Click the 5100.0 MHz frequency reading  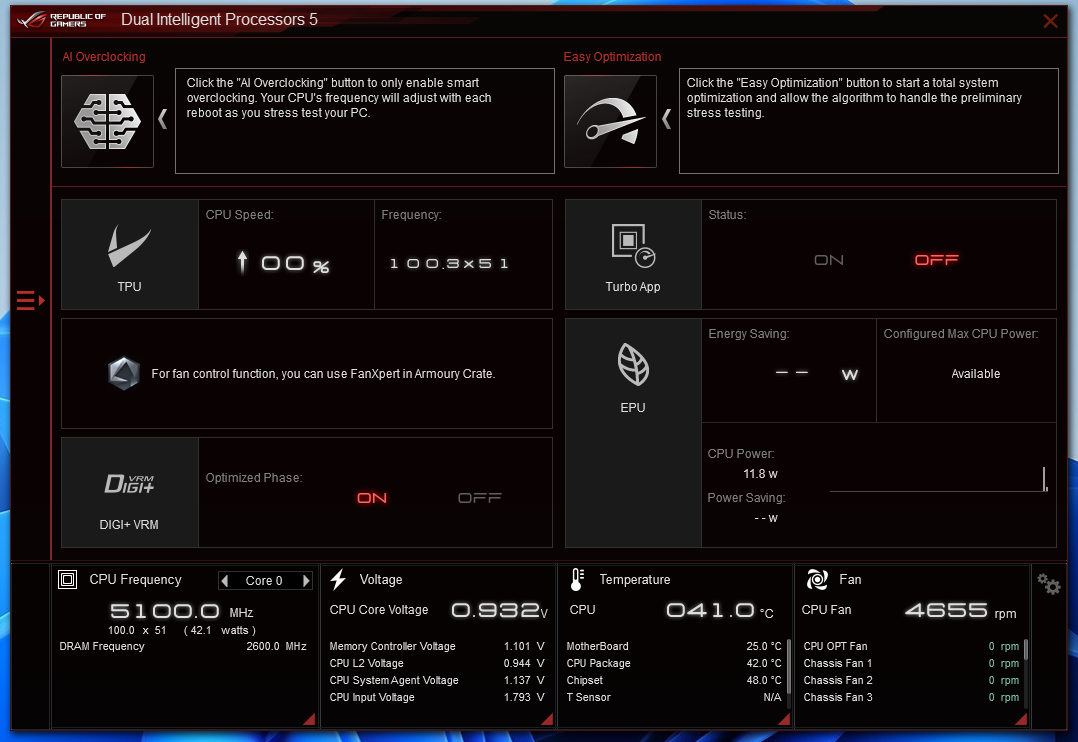(x=182, y=611)
